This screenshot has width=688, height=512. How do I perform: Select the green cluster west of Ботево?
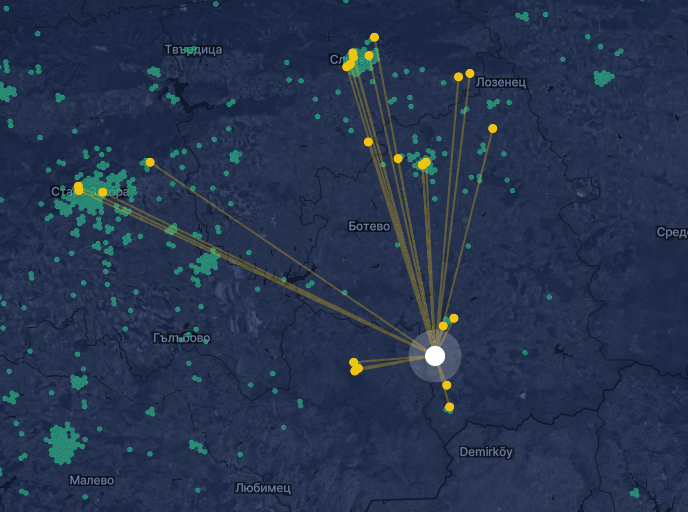pyautogui.click(x=204, y=264)
